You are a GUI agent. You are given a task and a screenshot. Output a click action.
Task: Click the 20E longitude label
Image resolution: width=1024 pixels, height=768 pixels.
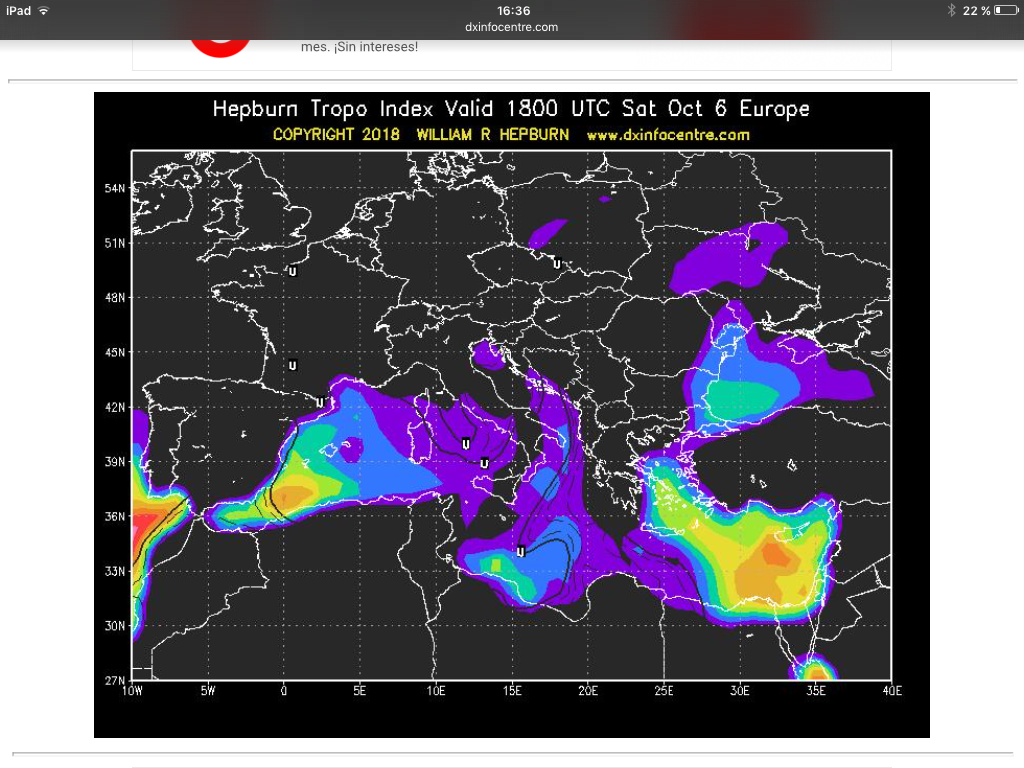point(588,691)
